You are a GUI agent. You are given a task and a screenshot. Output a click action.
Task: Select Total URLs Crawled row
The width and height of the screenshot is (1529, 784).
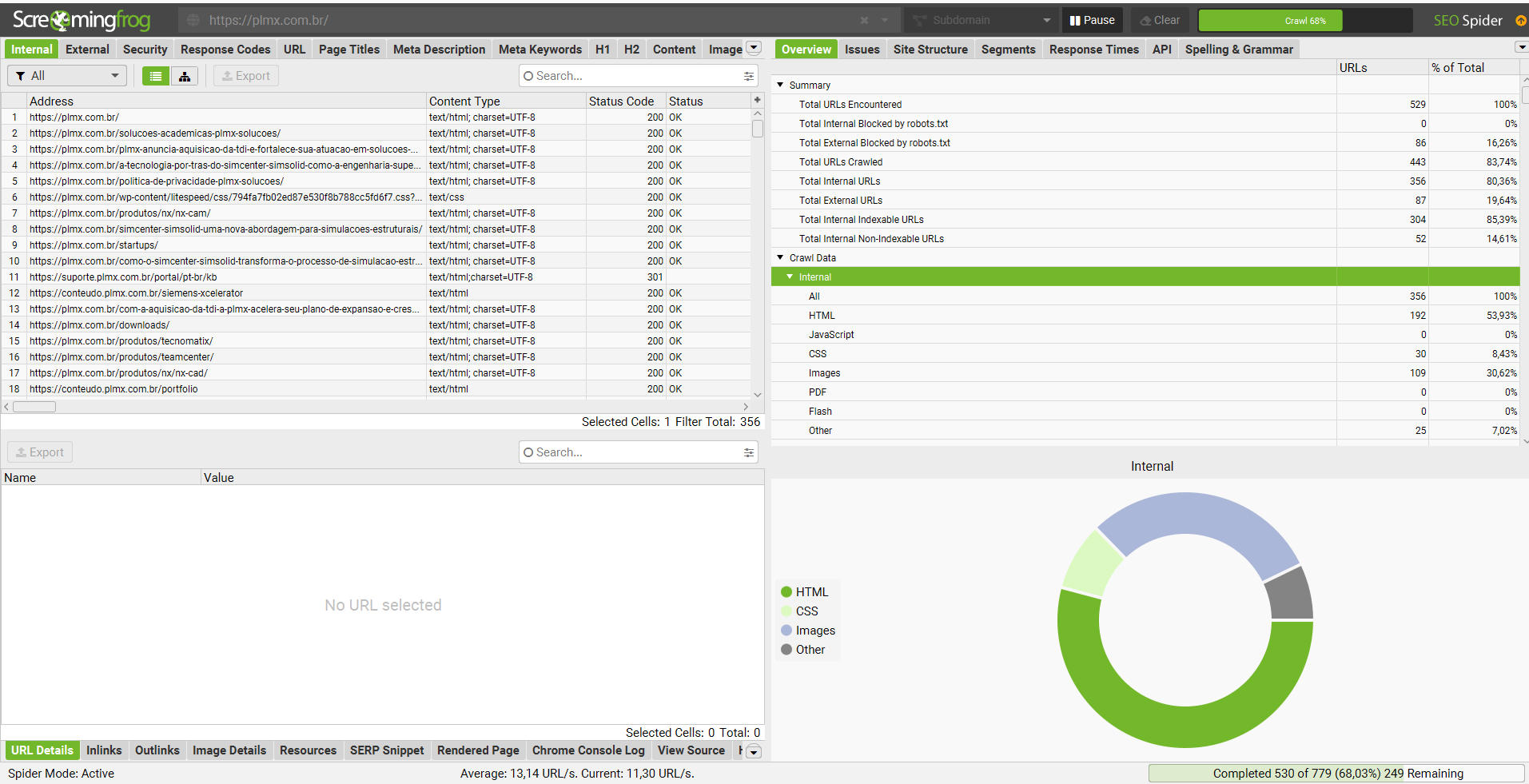coord(1145,161)
